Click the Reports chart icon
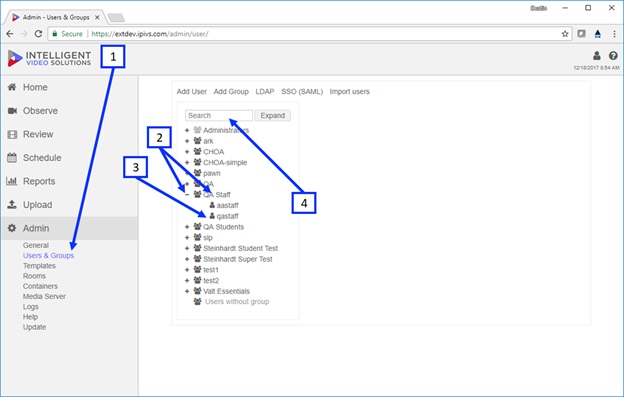The image size is (624, 397). click(x=12, y=181)
